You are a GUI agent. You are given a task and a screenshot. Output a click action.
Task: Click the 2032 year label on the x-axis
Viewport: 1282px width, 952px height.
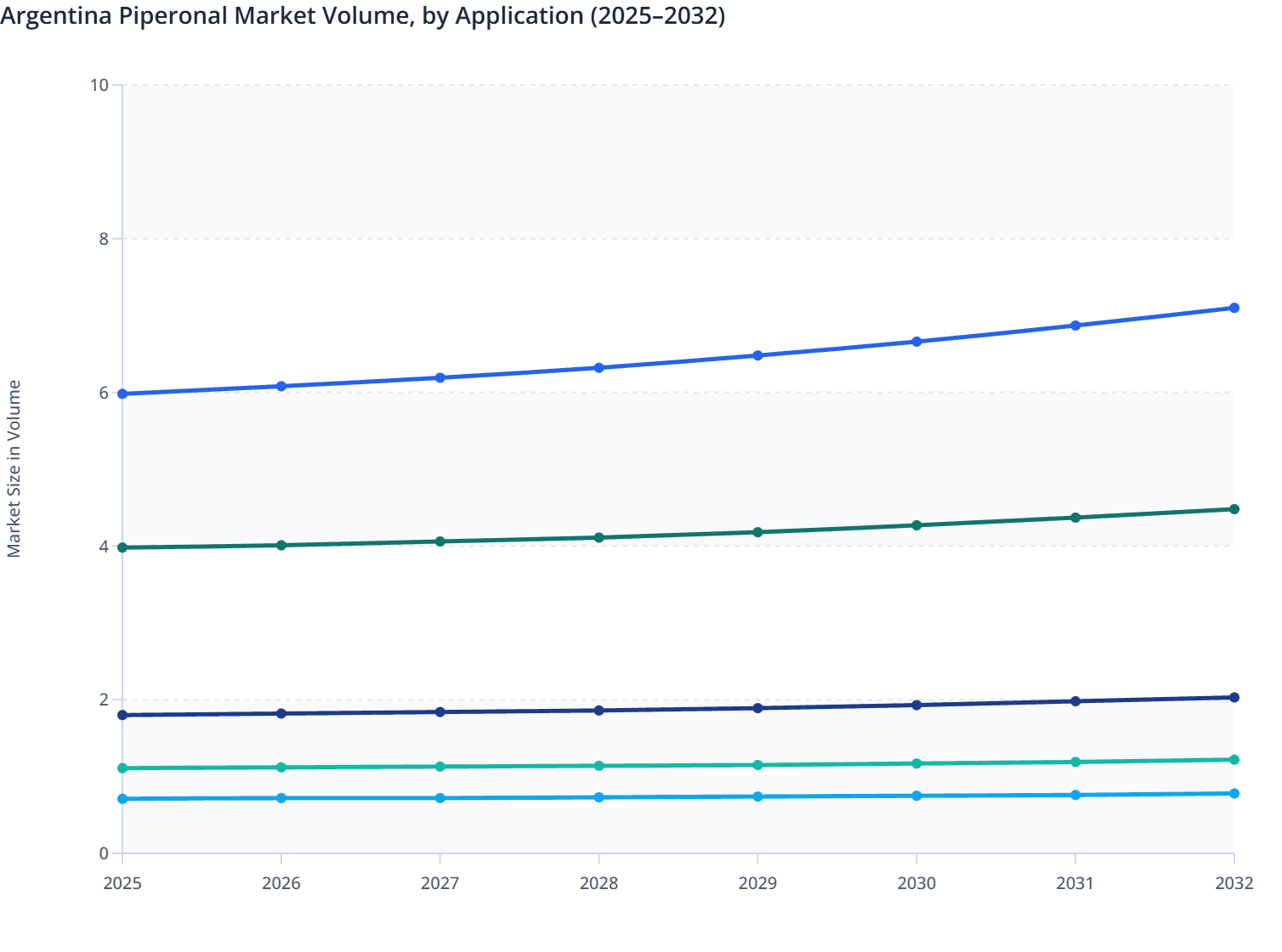pyautogui.click(x=1234, y=885)
